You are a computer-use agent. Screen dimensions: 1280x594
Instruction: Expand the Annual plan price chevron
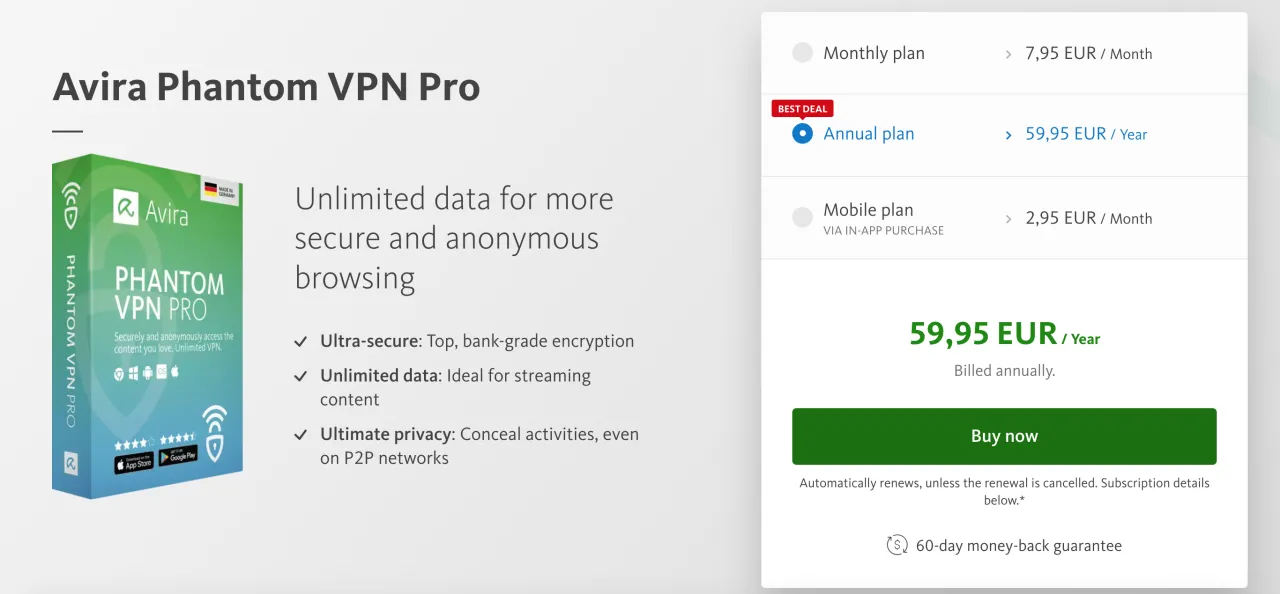tap(1008, 135)
